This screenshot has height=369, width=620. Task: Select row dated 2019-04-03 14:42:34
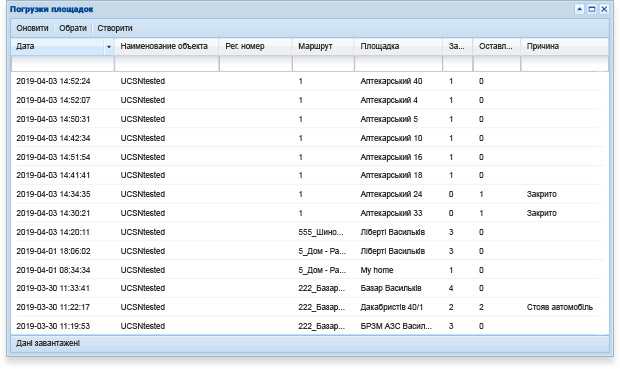pos(310,138)
